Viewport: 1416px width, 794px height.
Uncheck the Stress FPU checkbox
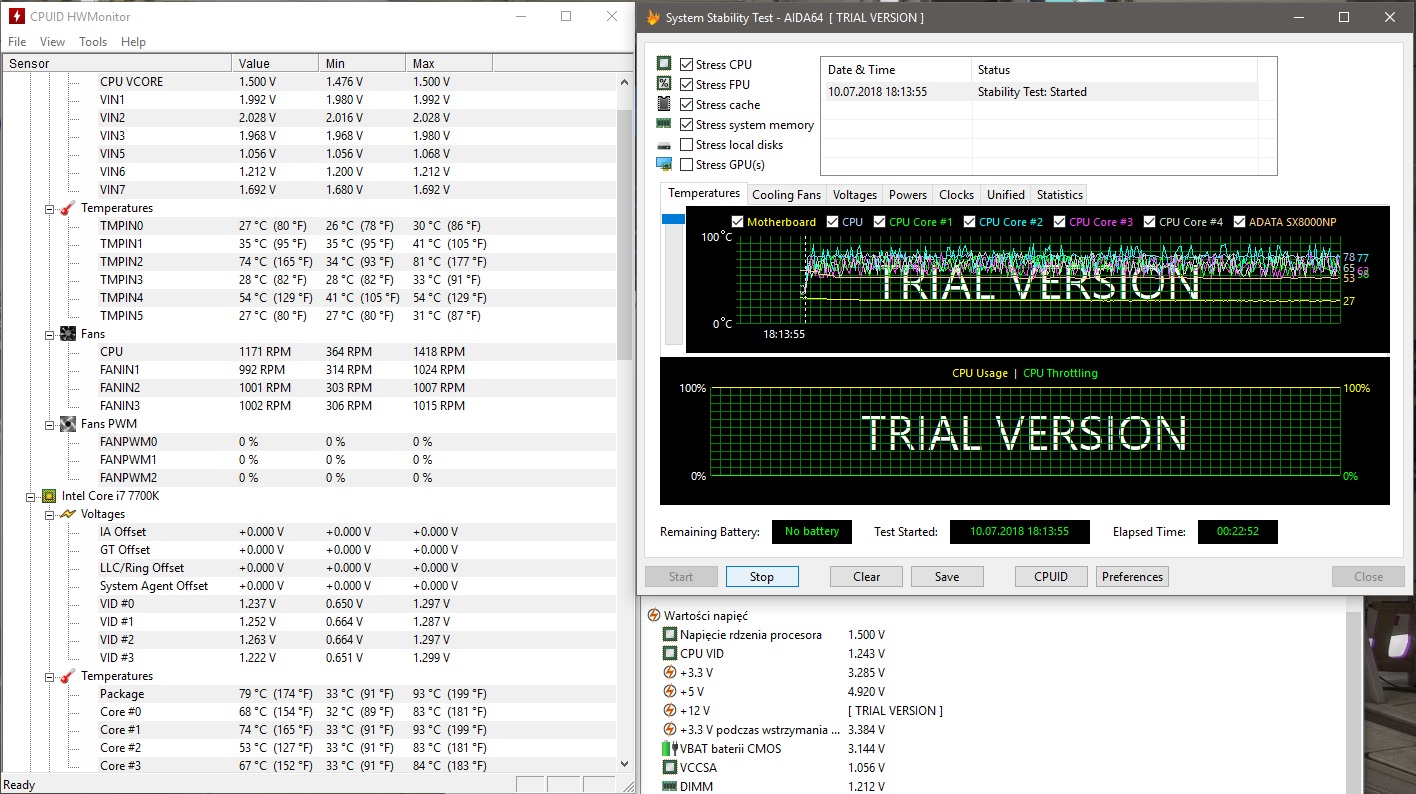(x=686, y=84)
